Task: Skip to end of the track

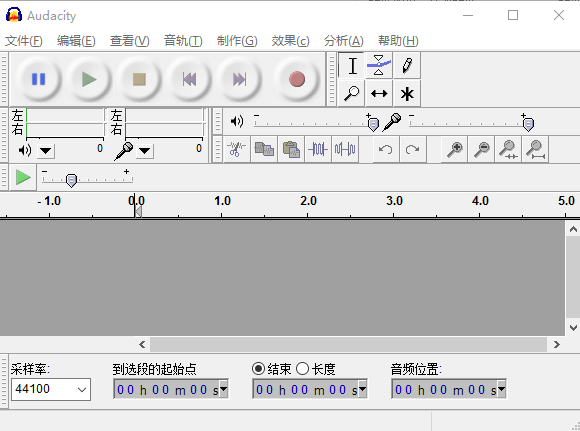Action: [x=239, y=79]
